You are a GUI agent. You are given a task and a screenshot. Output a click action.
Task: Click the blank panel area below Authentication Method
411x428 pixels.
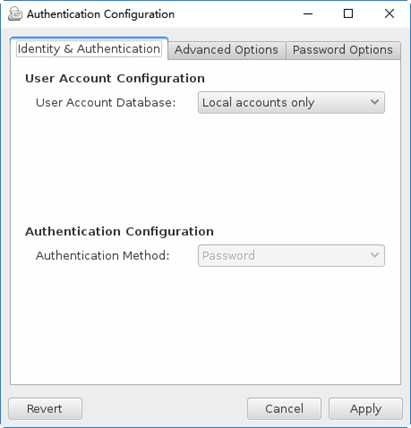pos(205,327)
